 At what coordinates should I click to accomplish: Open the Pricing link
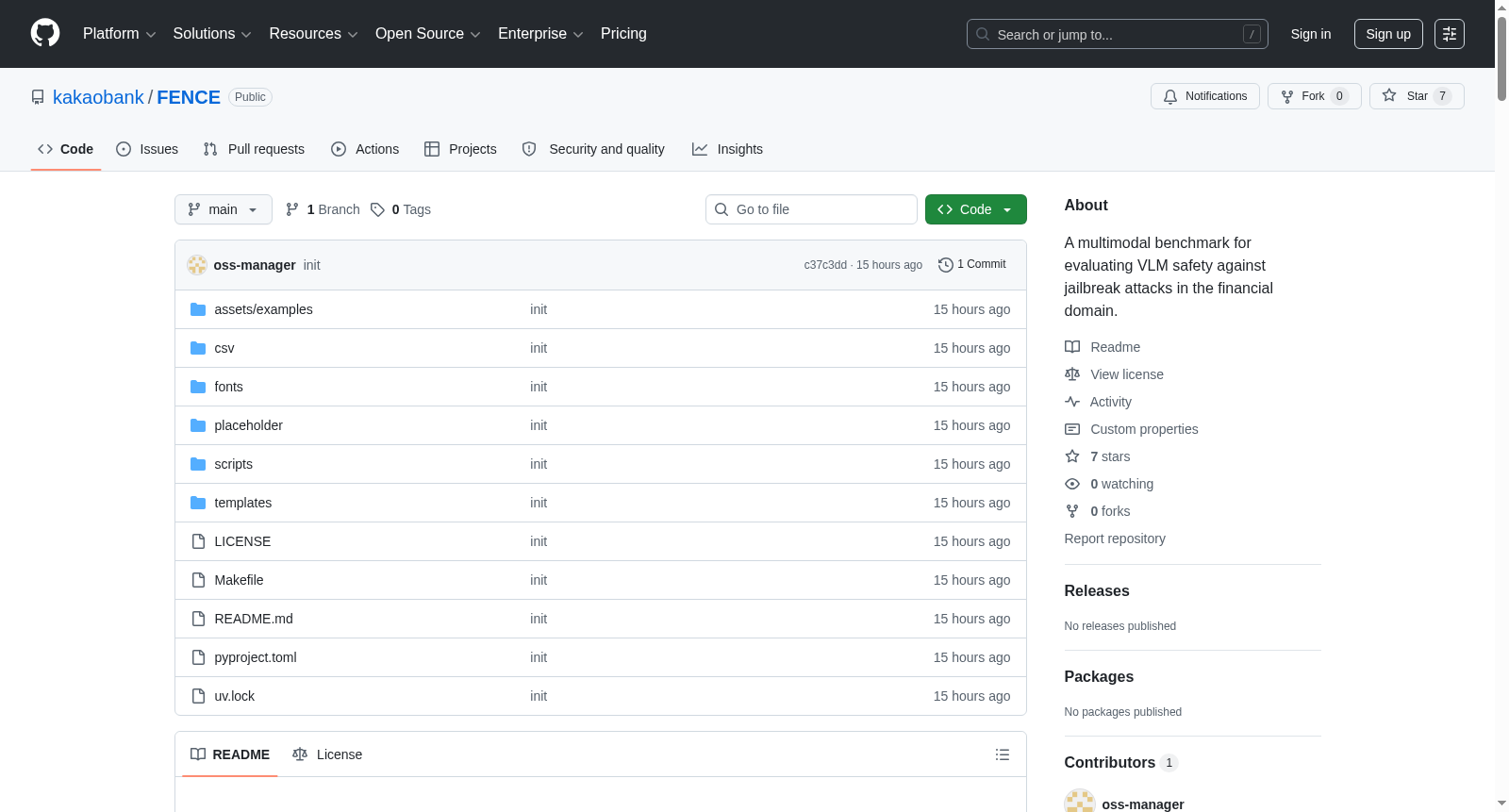pos(623,34)
